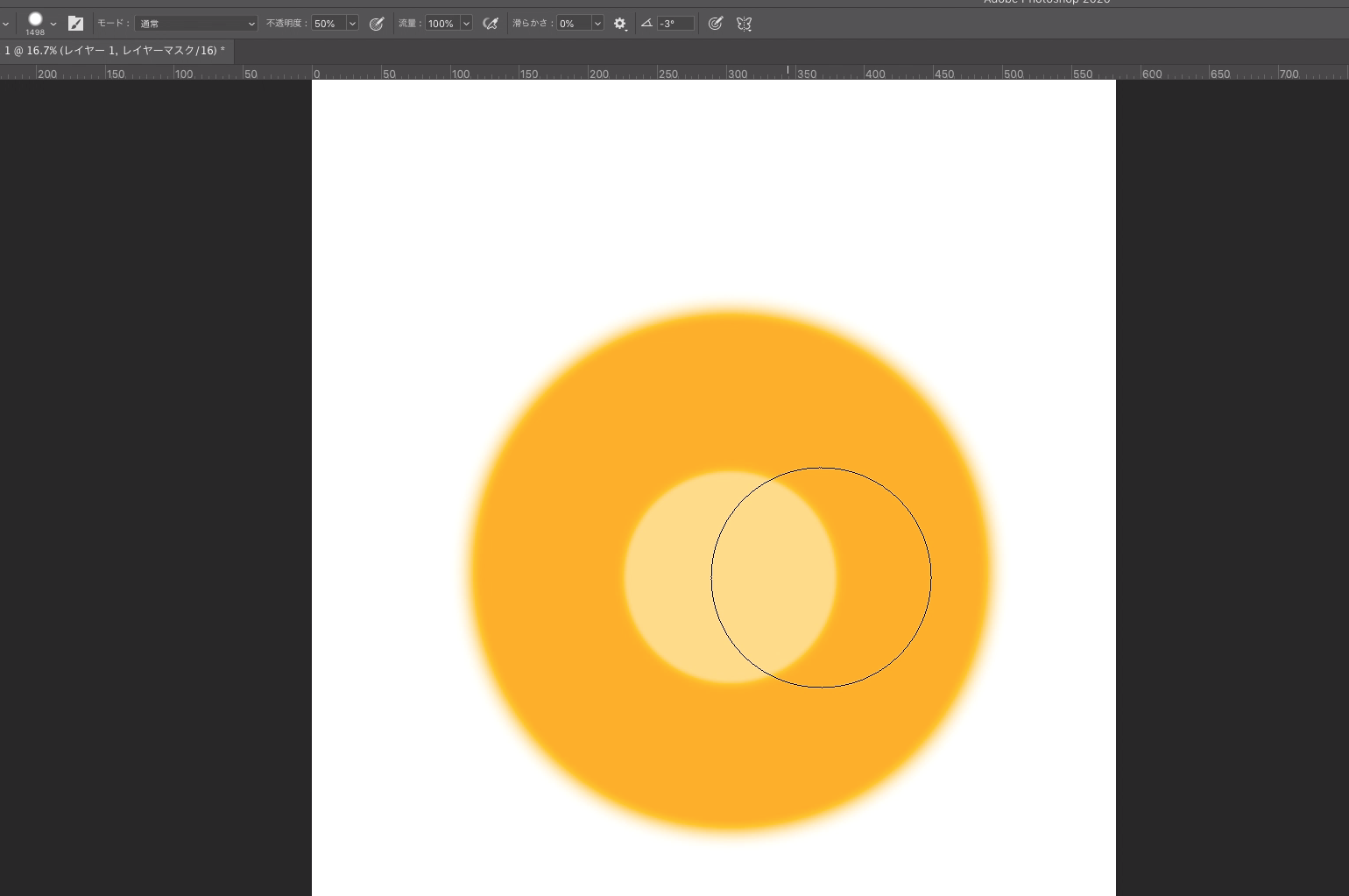Toggle pen pressure for size icon
Viewport: 1349px width, 896px height.
716,24
